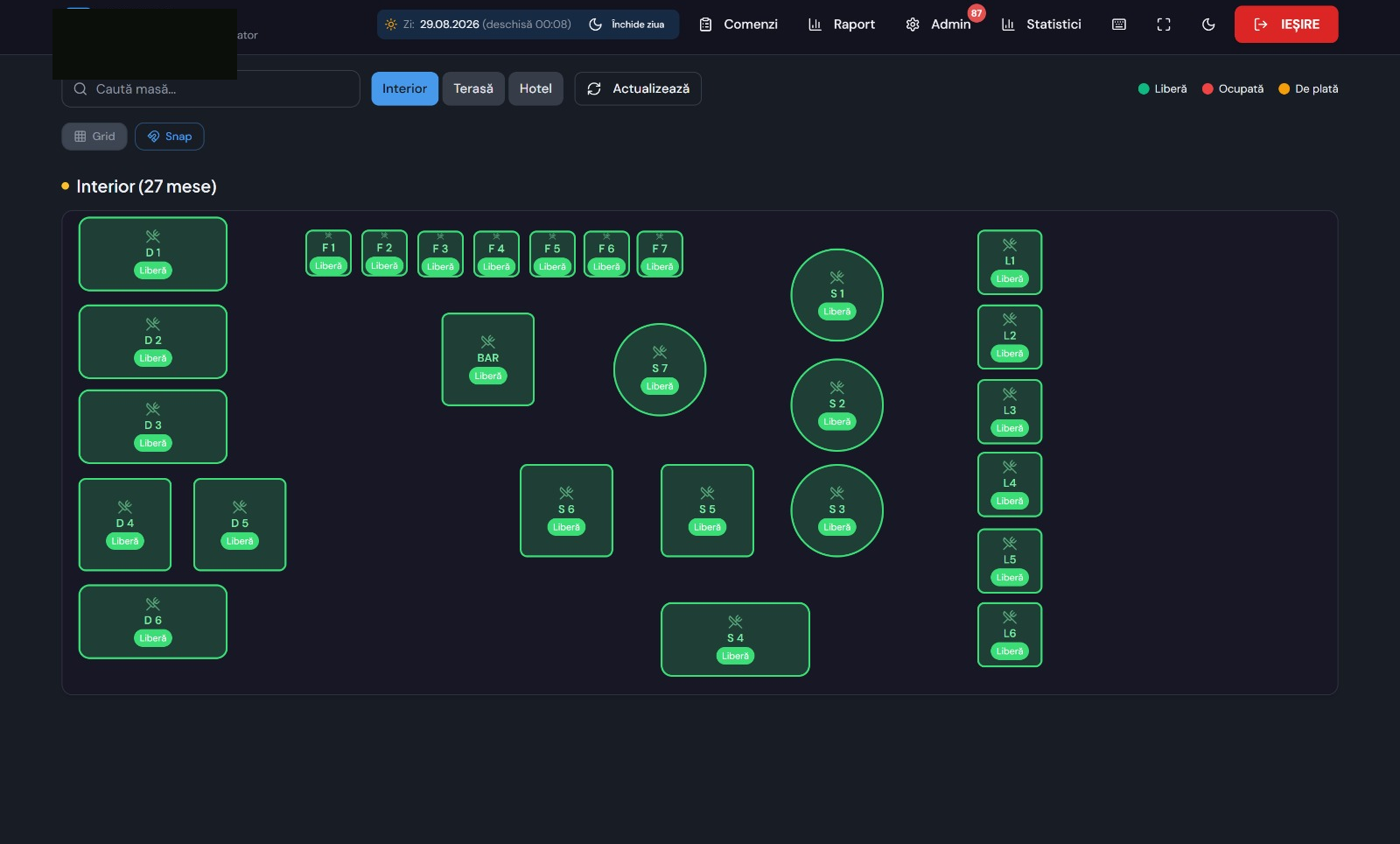Select small table F 2

pyautogui.click(x=384, y=253)
